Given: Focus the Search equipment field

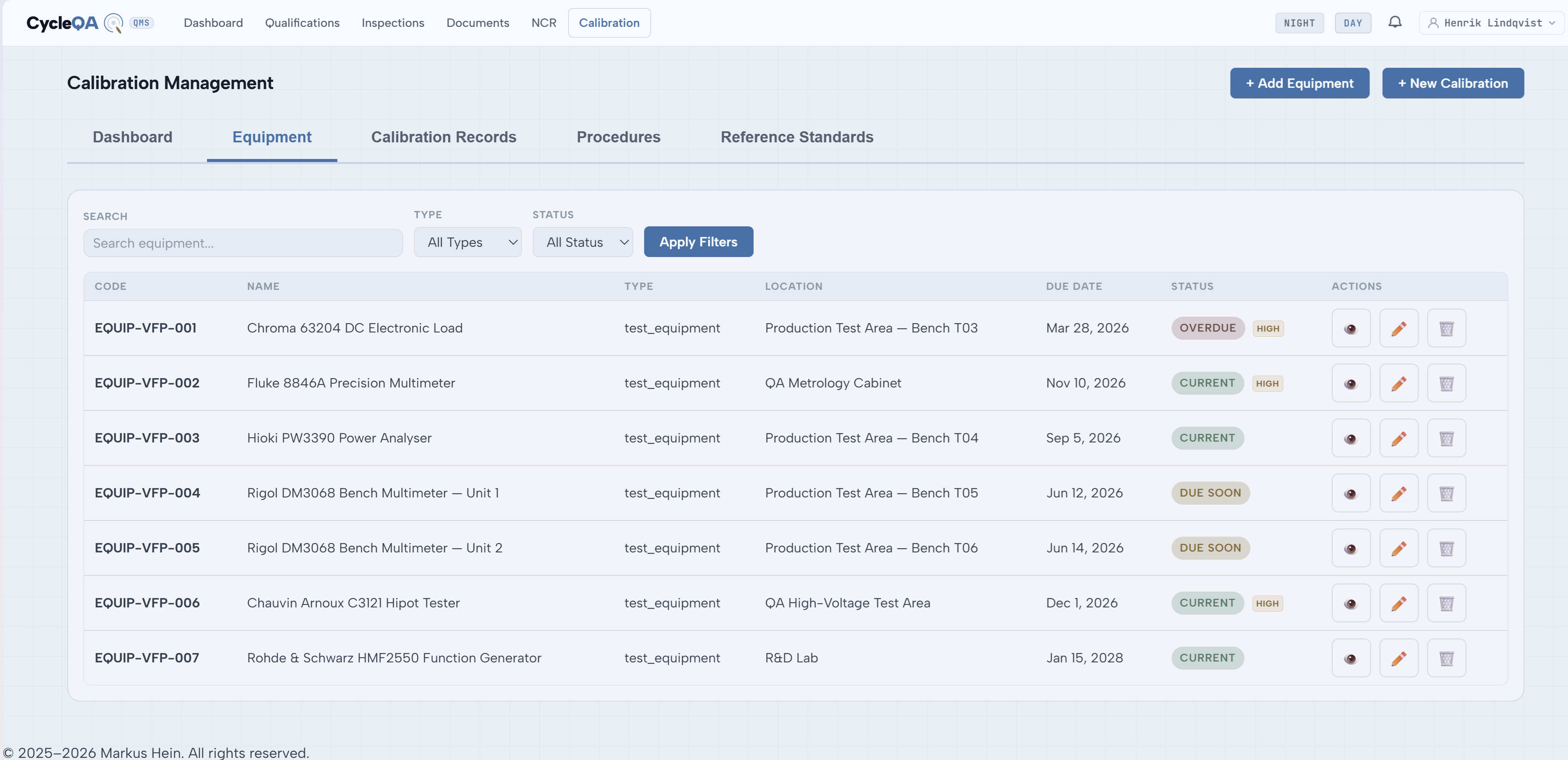Looking at the screenshot, I should point(243,243).
